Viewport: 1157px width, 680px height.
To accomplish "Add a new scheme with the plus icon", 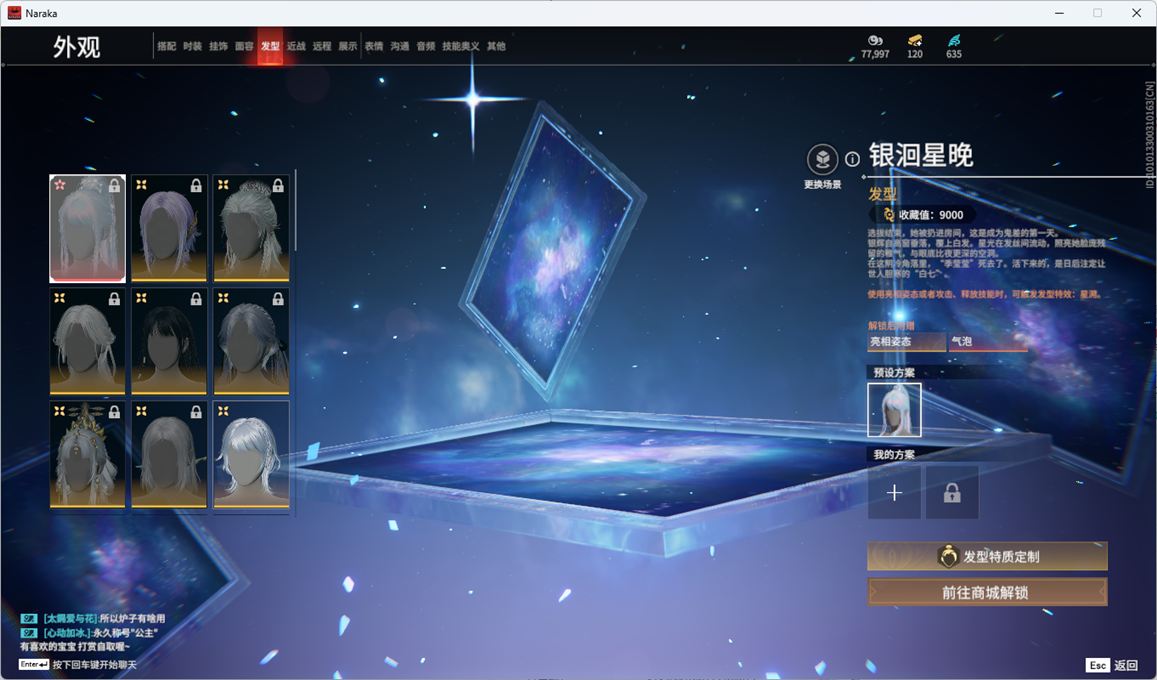I will point(894,493).
